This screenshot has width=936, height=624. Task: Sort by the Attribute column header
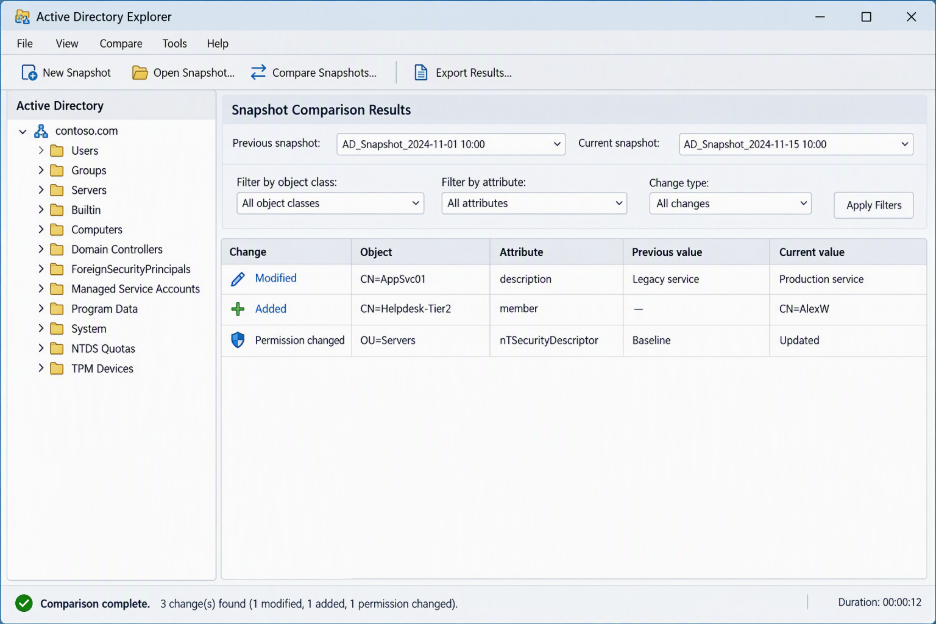(x=556, y=252)
